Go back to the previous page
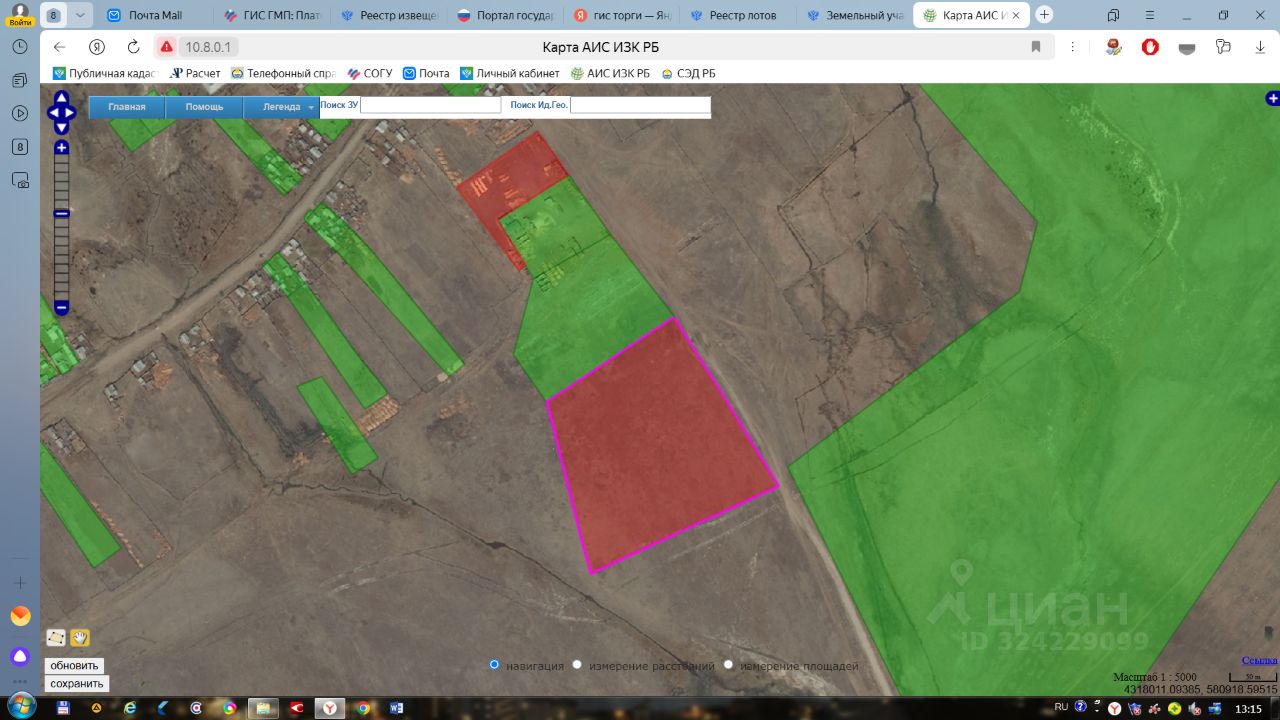This screenshot has width=1280, height=720. coord(59,47)
